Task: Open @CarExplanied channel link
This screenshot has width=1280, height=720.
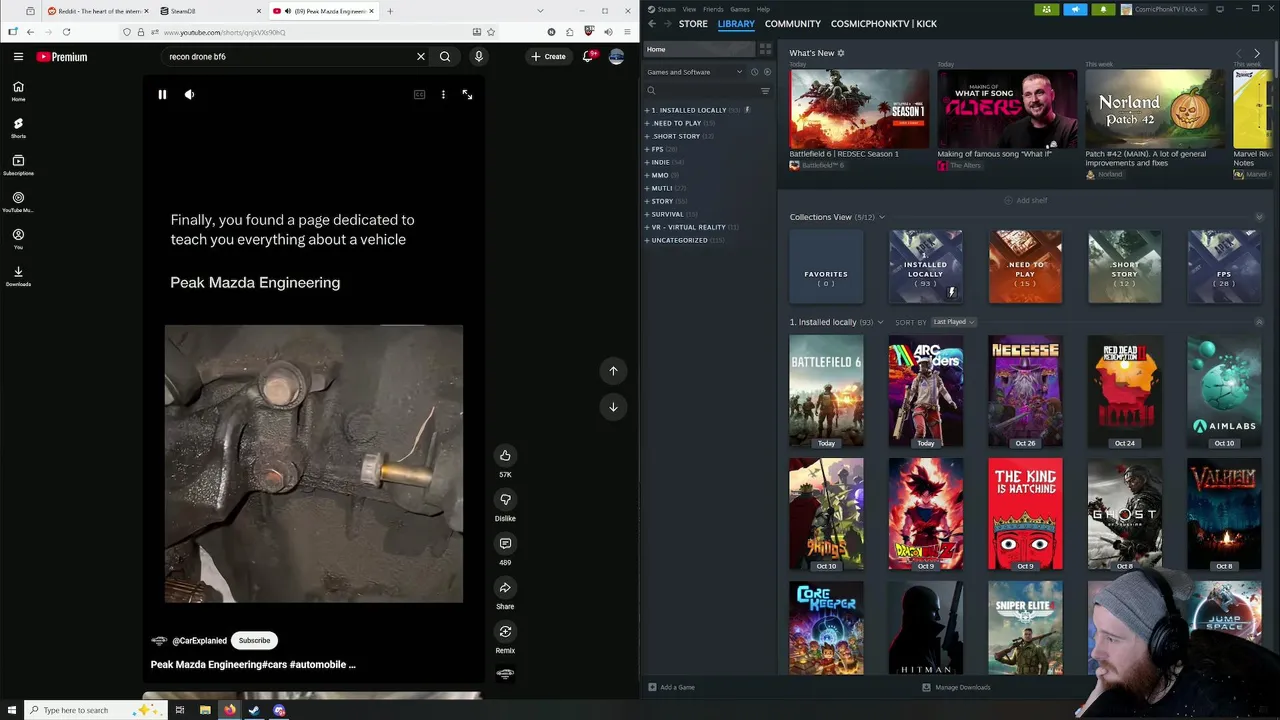Action: (x=199, y=640)
